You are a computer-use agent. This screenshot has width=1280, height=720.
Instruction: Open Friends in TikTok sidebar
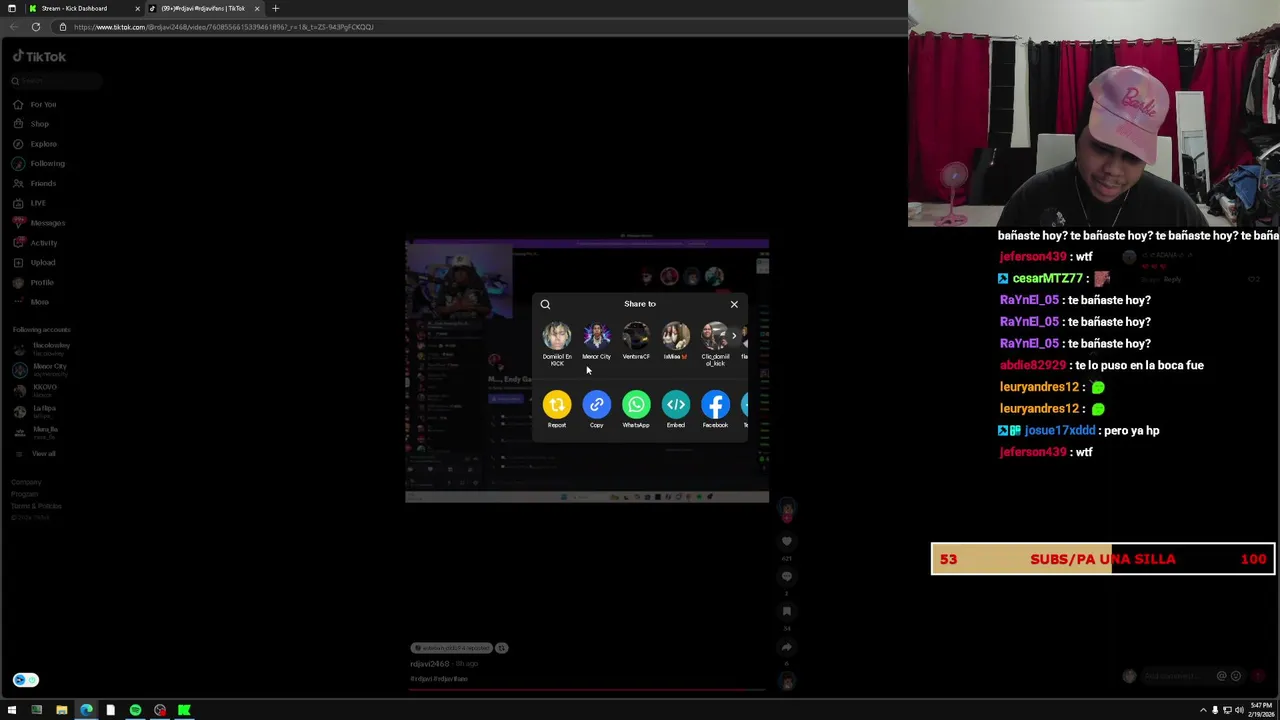[35, 183]
